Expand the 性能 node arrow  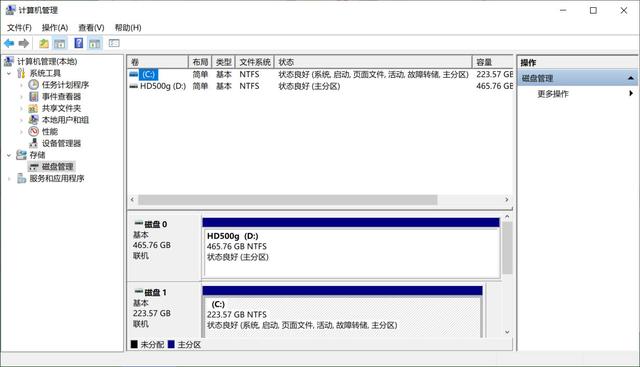click(21, 132)
